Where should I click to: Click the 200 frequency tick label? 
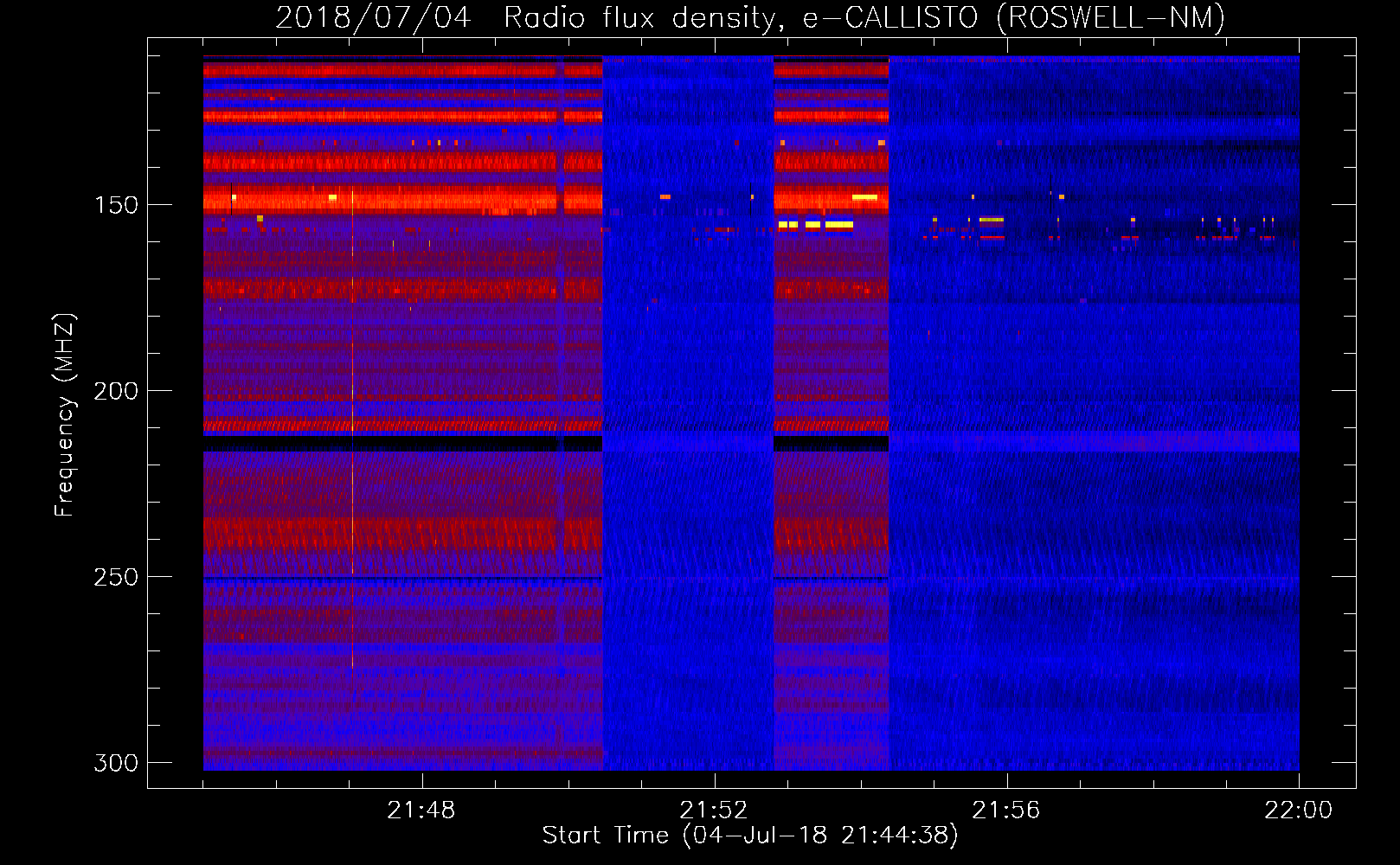click(116, 391)
